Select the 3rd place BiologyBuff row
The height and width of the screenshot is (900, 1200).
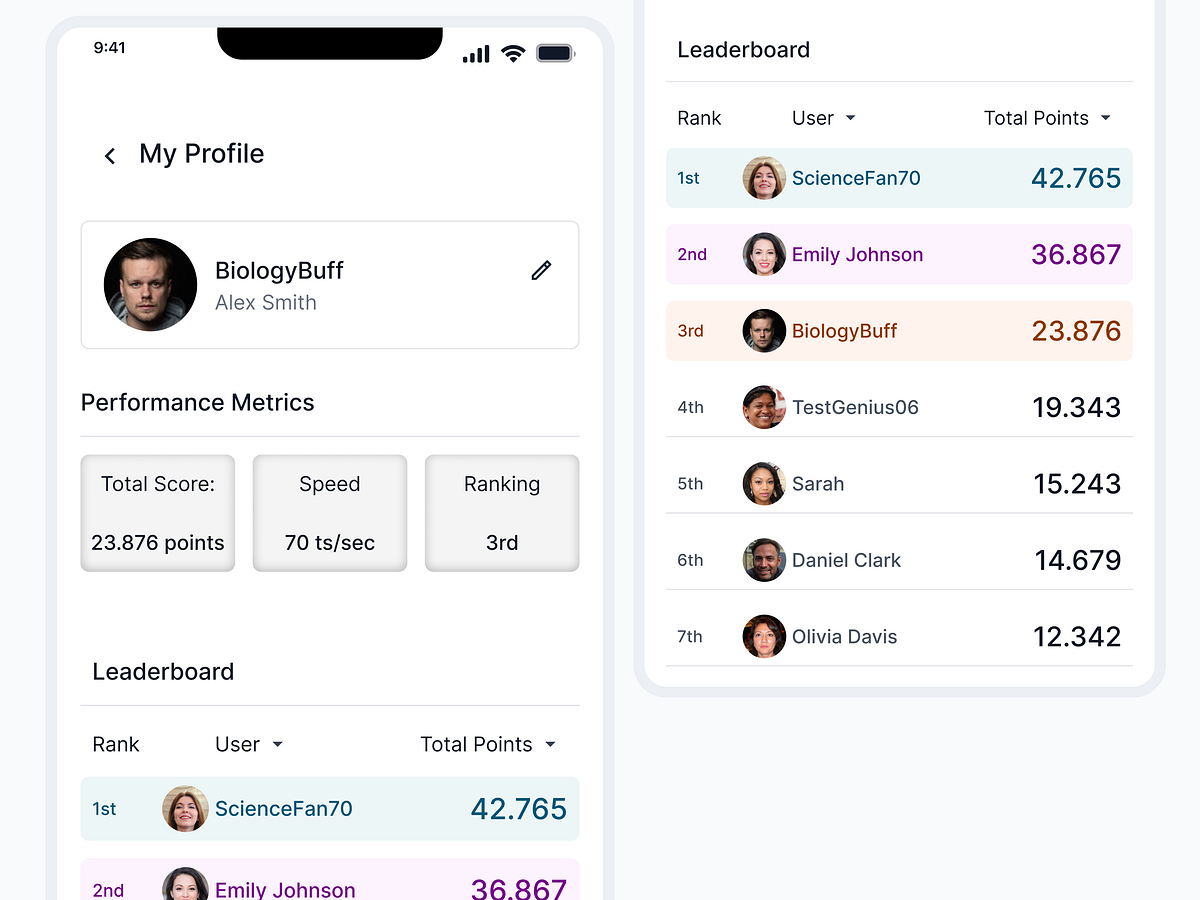tap(898, 330)
